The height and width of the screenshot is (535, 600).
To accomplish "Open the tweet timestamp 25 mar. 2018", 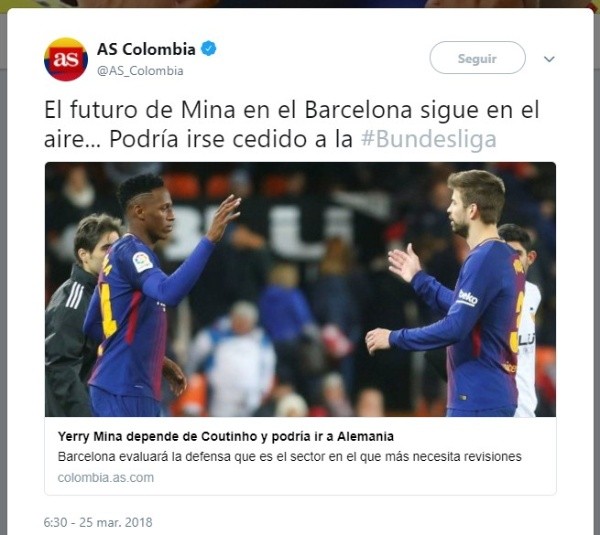I will coord(98,522).
